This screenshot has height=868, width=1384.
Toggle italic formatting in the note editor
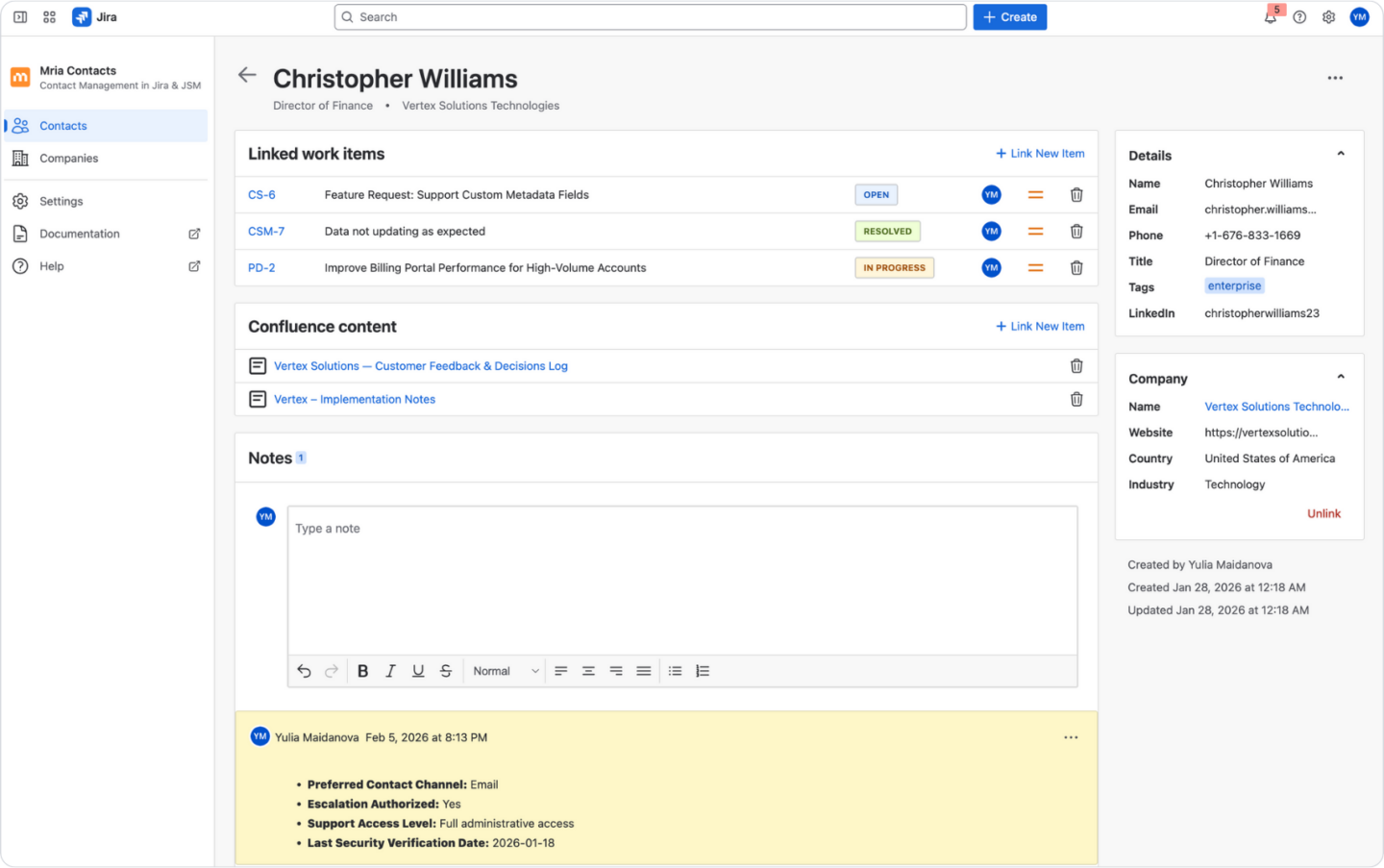tap(390, 671)
